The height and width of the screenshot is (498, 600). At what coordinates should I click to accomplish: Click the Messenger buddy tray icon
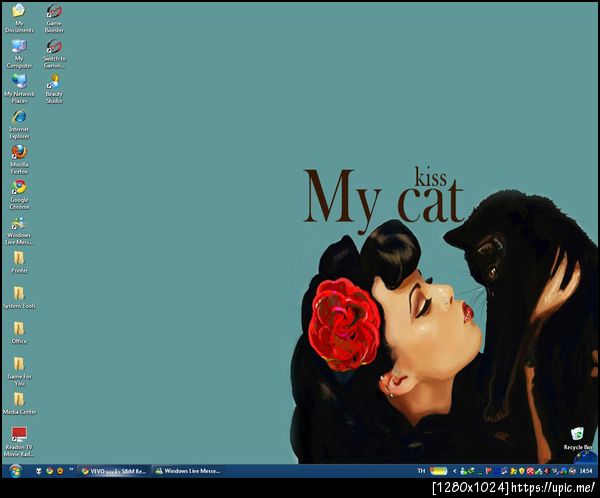tap(463, 471)
